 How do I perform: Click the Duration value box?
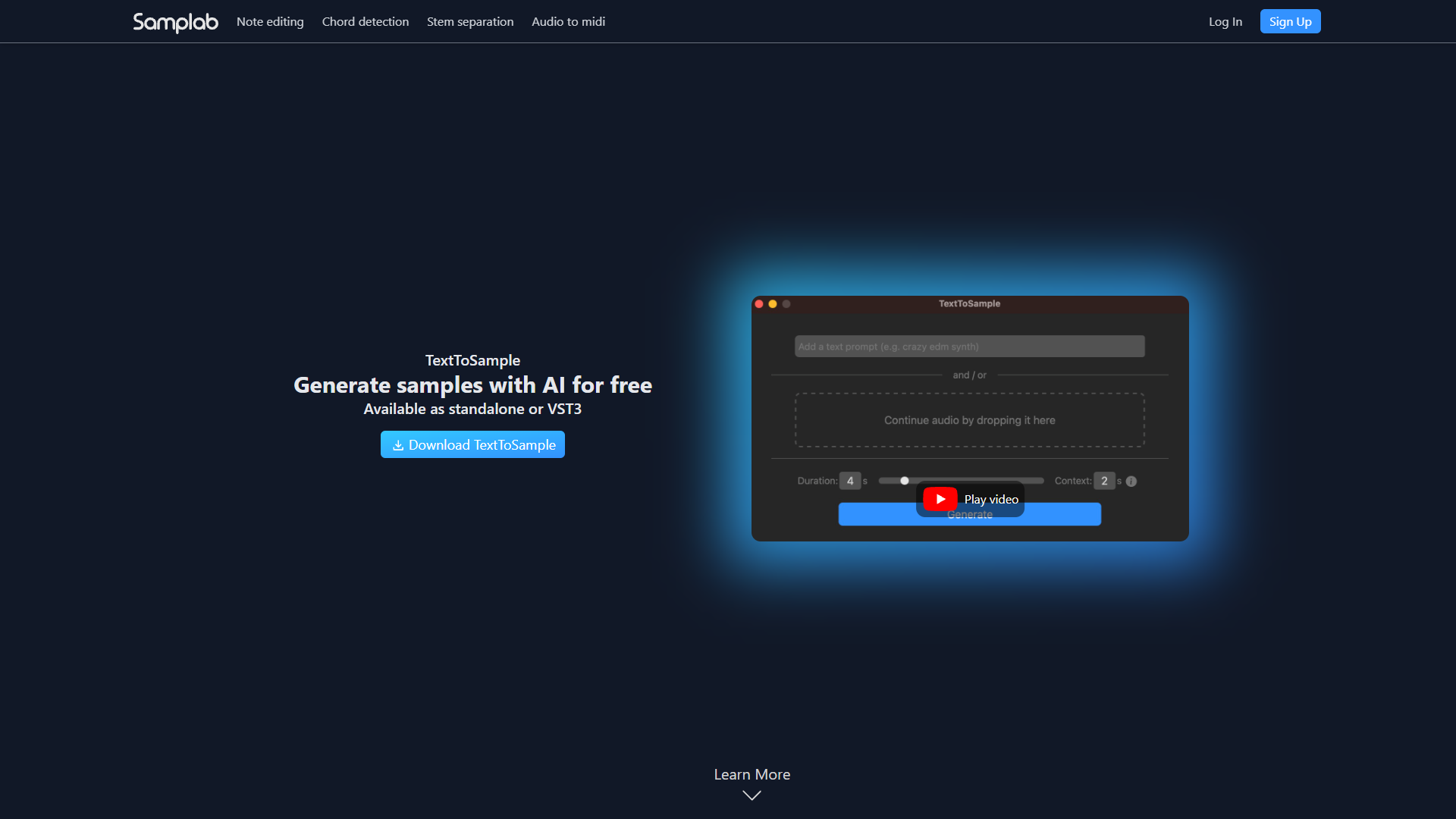850,481
